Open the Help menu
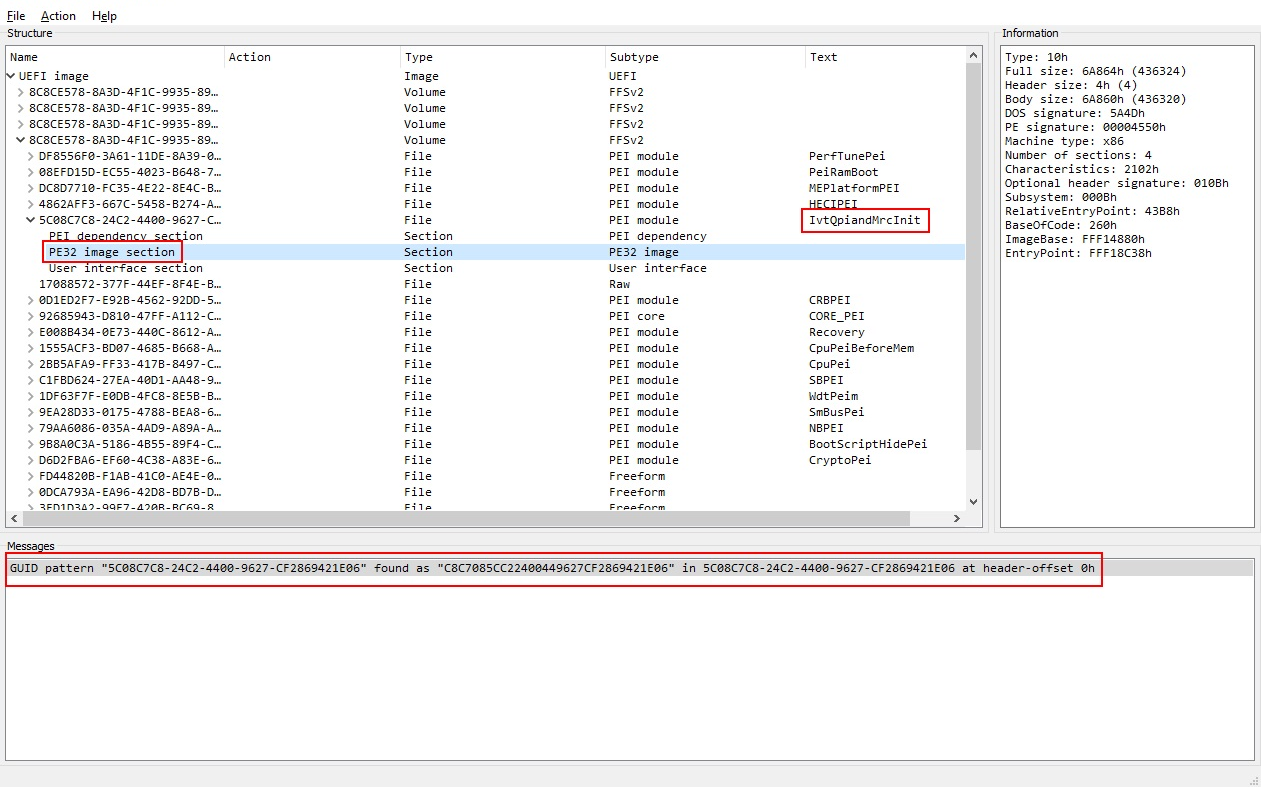The image size is (1261, 787). [x=104, y=16]
